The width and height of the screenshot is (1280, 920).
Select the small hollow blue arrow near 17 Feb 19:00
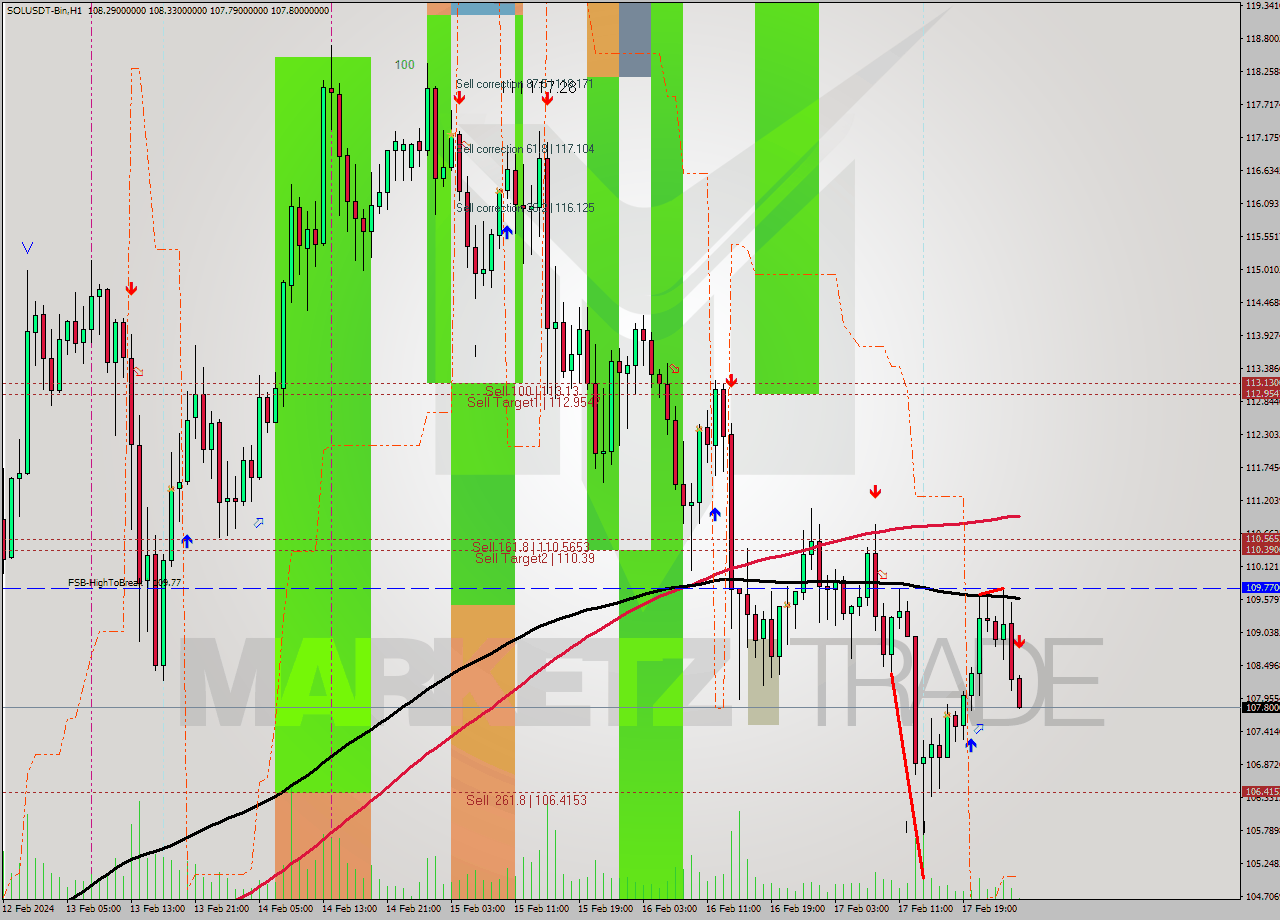[979, 728]
